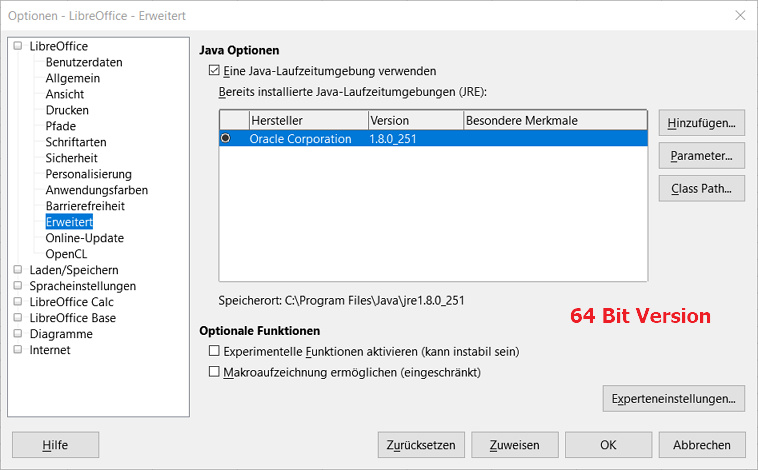Cancel with the Abbrechen button
The height and width of the screenshot is (470, 758).
pyautogui.click(x=702, y=445)
